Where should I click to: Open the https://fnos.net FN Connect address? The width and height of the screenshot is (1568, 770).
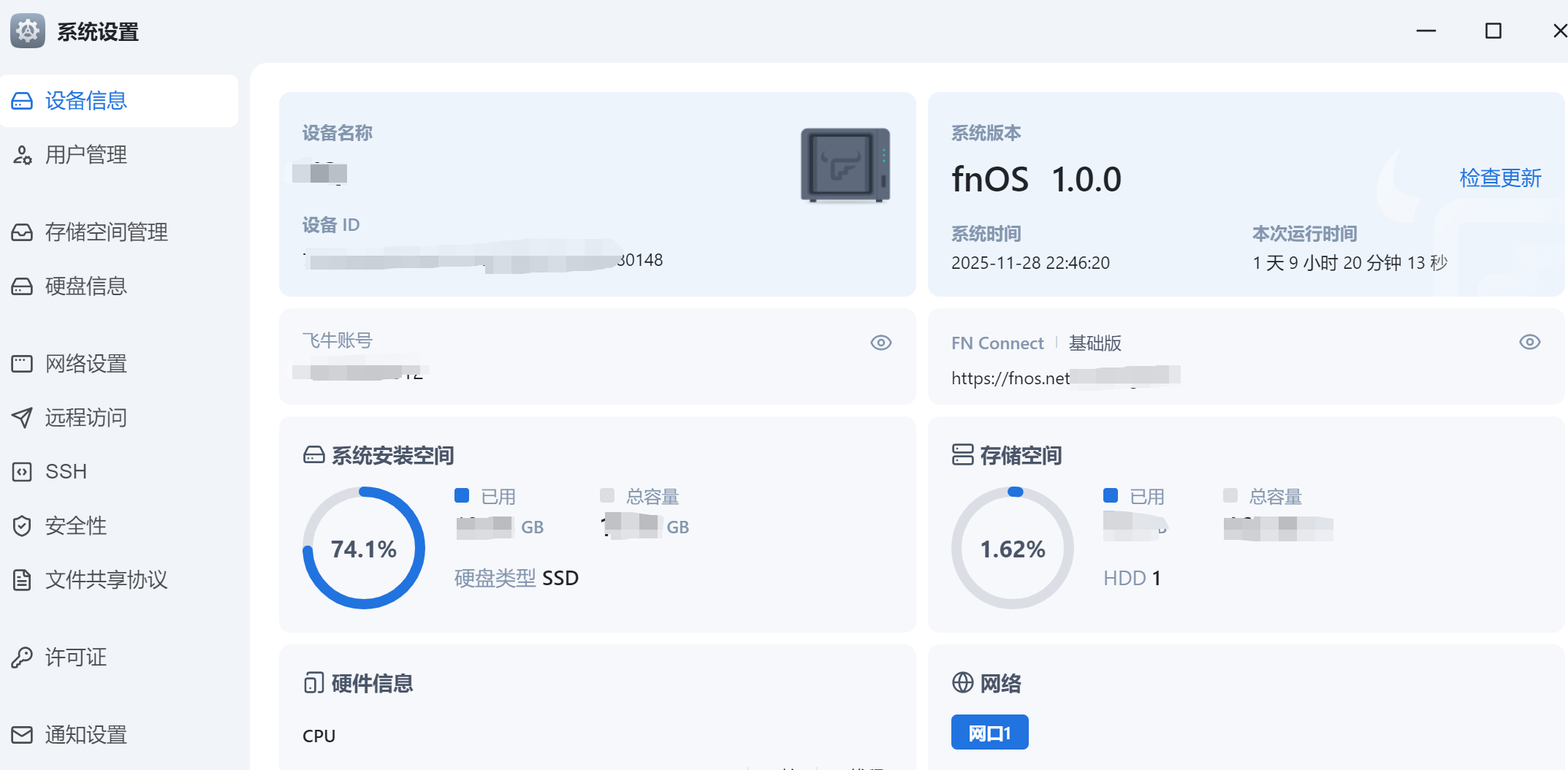point(1065,378)
